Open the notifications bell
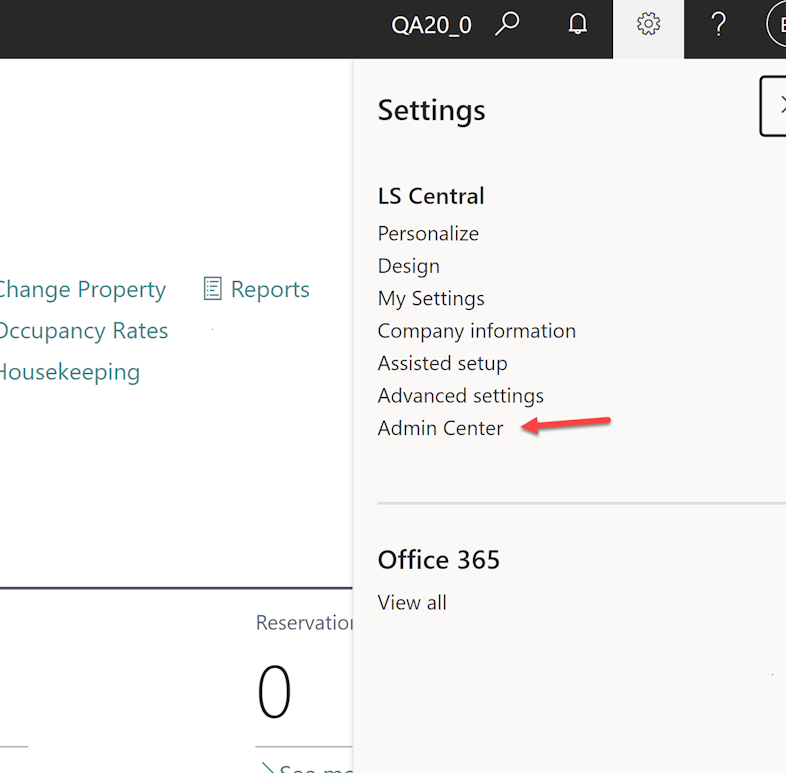786x773 pixels. (x=578, y=25)
